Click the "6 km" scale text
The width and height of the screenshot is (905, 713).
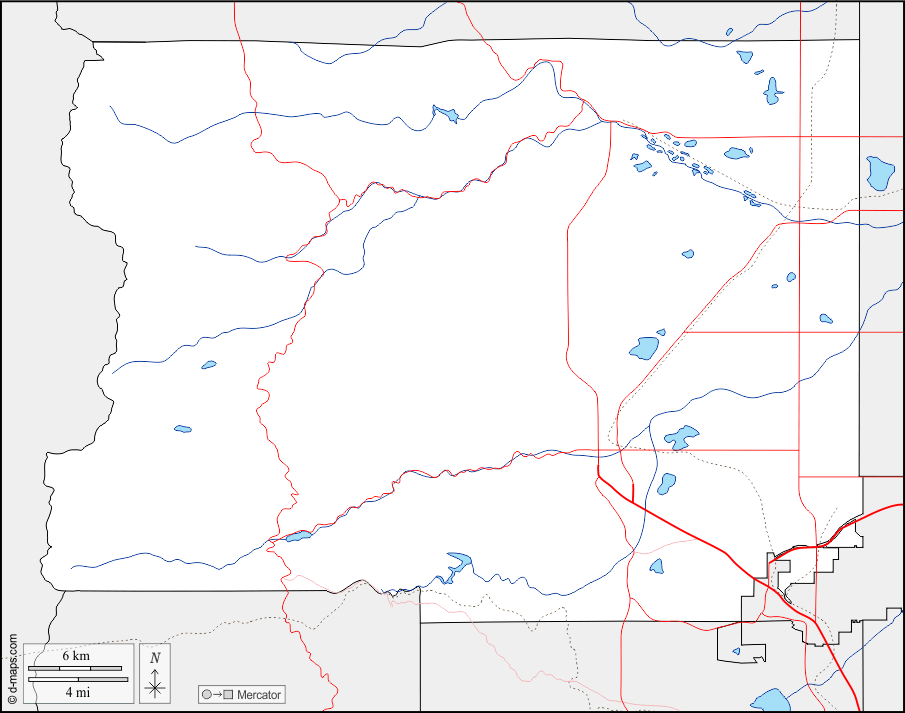(x=76, y=655)
